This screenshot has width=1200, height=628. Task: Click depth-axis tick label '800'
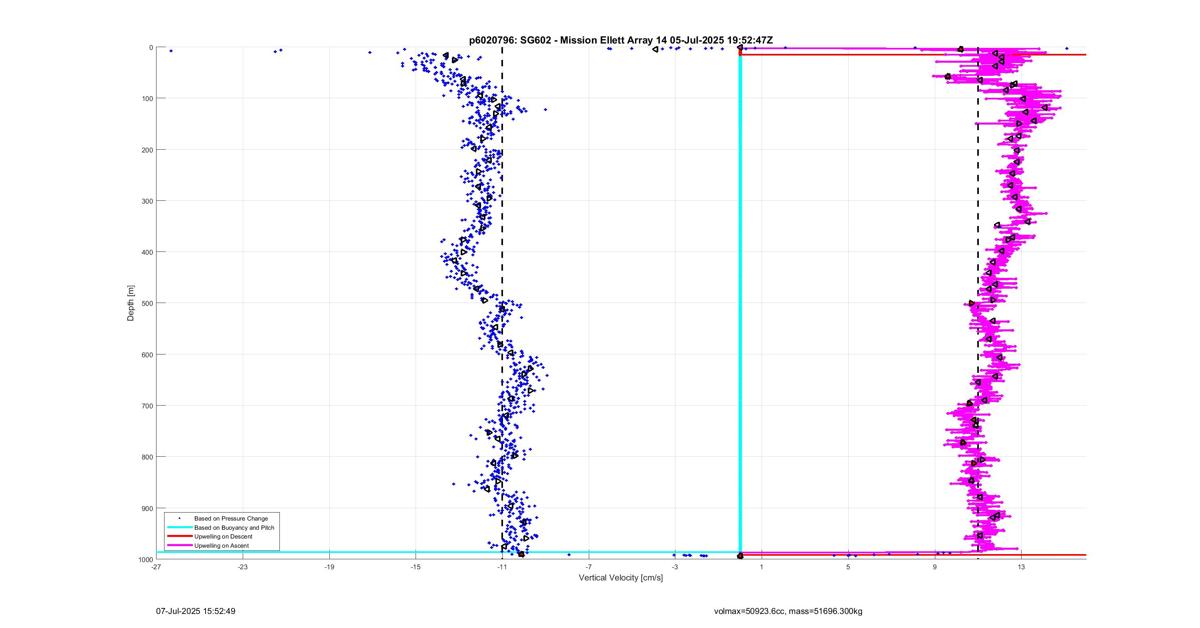coord(146,457)
